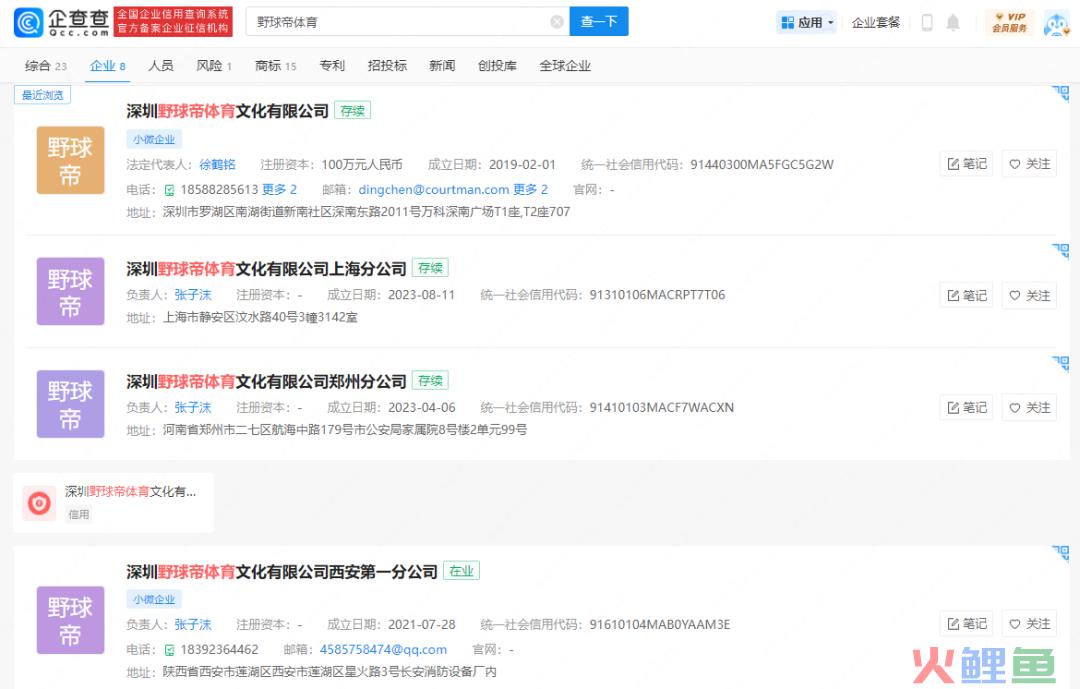The height and width of the screenshot is (689, 1080).
Task: Click the 存续 status tag of first company
Action: pyautogui.click(x=353, y=111)
